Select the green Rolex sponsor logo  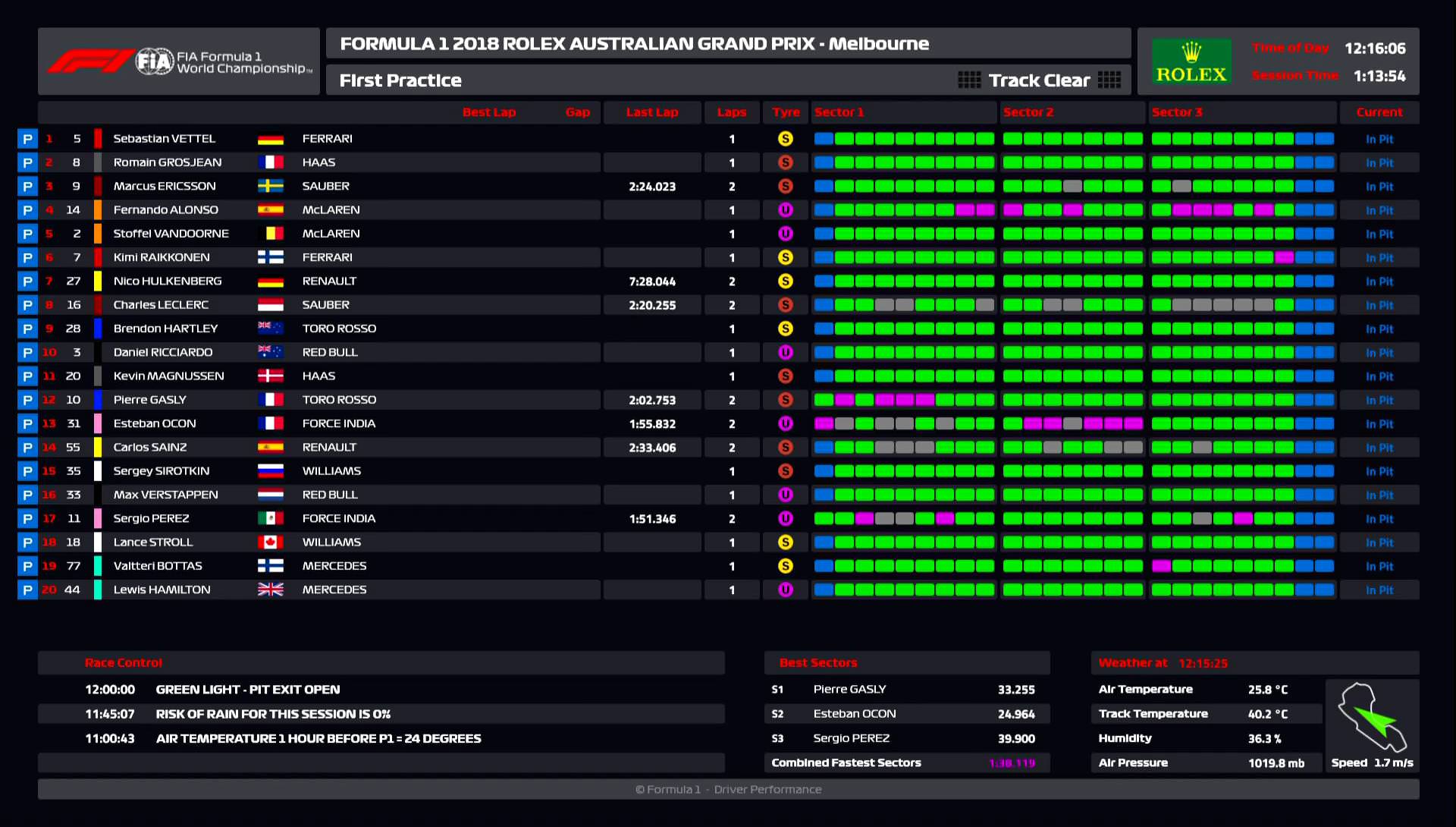coord(1191,61)
